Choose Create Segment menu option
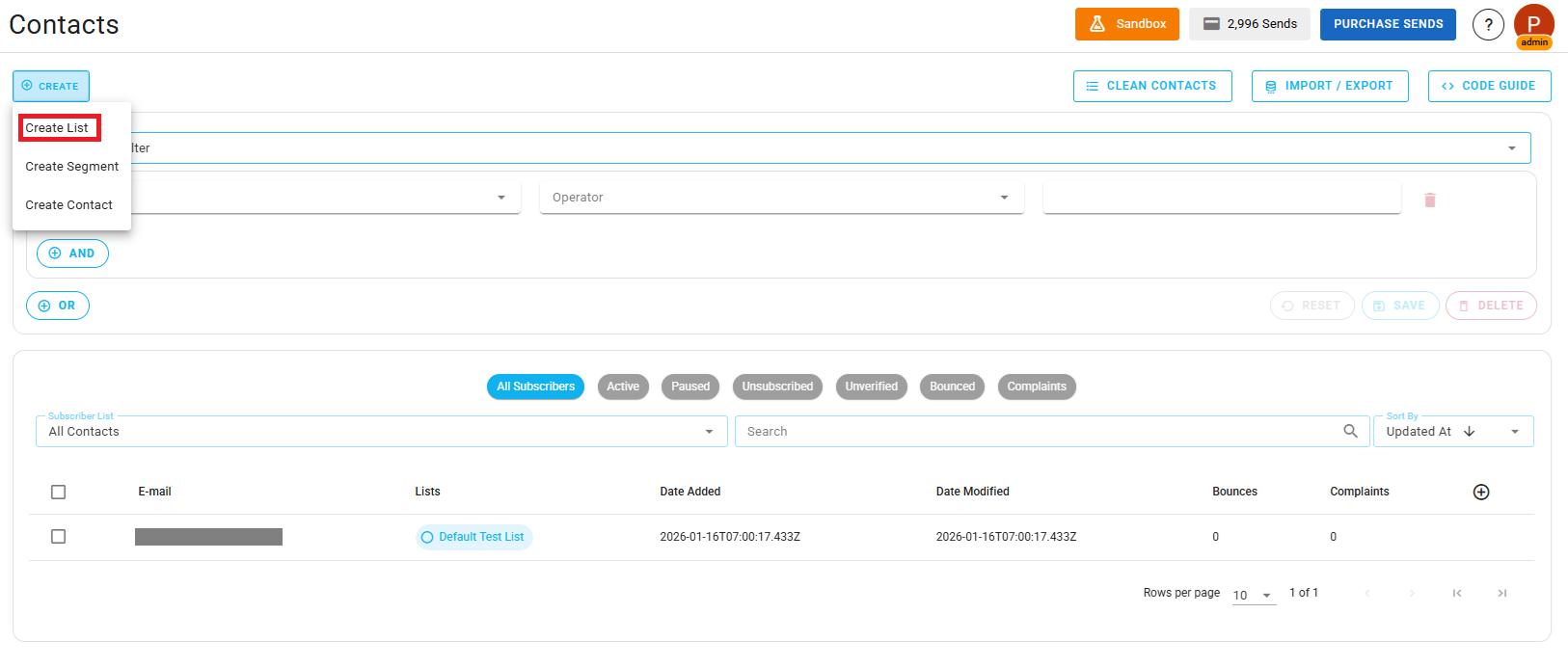 pyautogui.click(x=72, y=167)
